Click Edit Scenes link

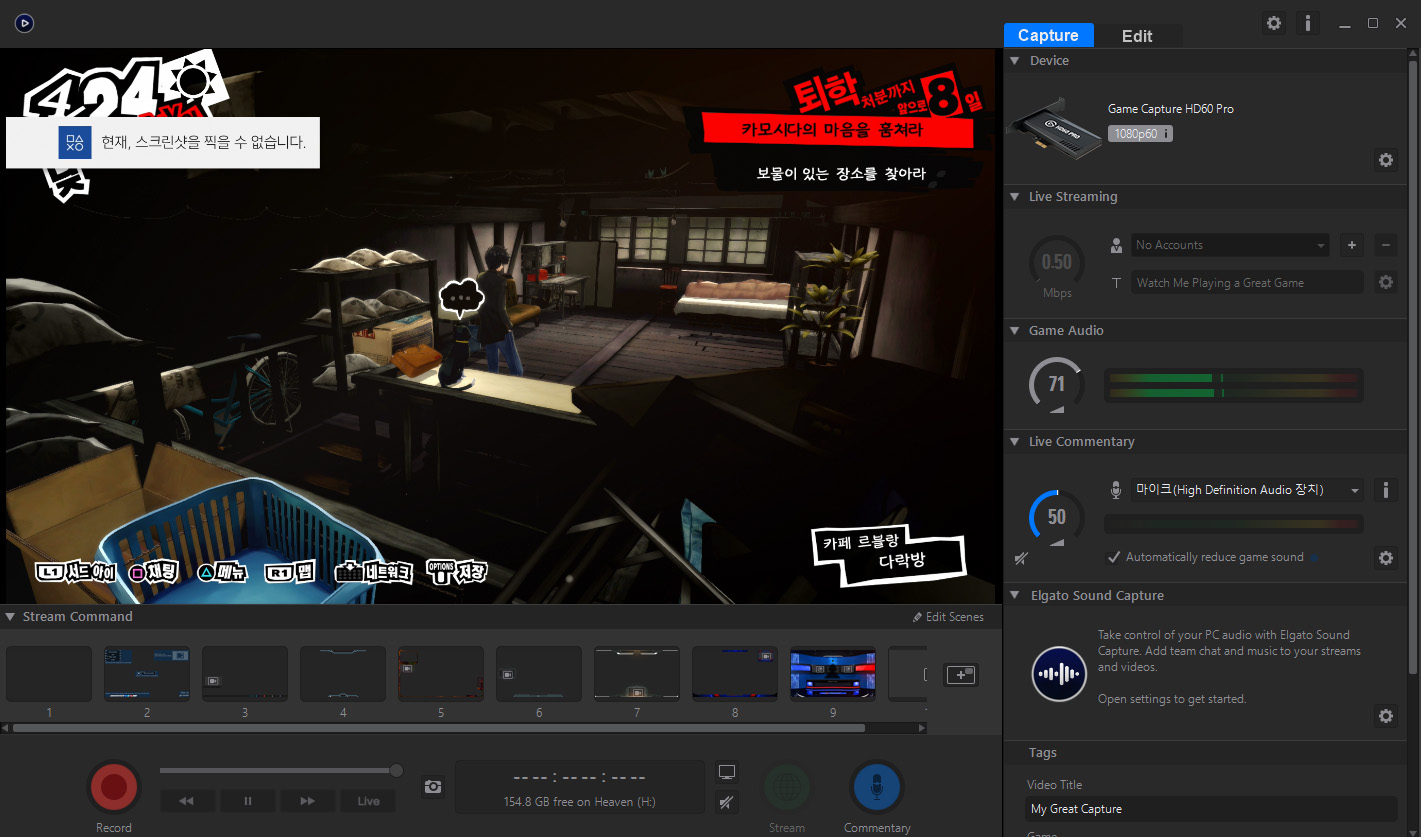coord(948,617)
